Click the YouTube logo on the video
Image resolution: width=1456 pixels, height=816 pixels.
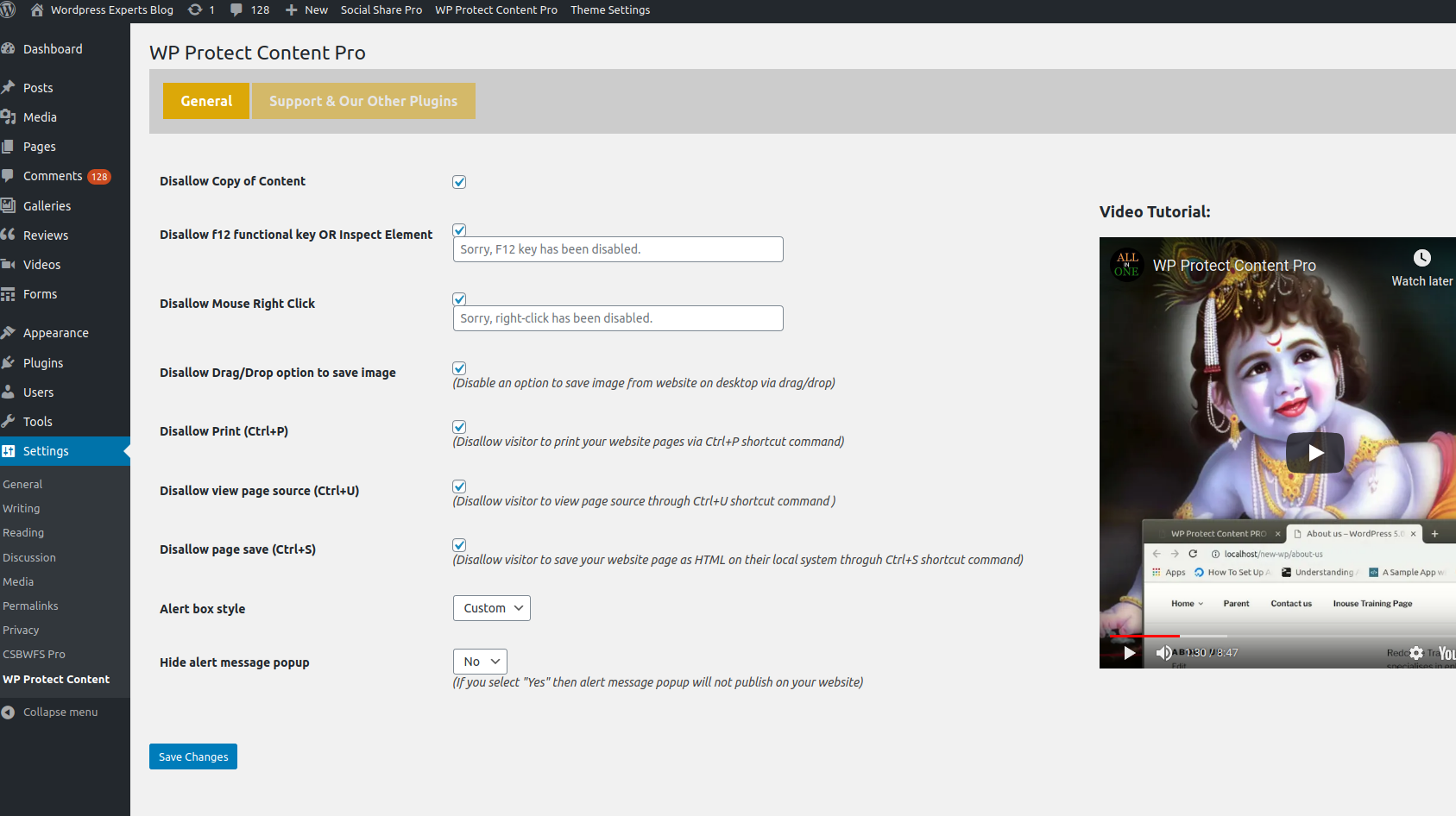pyautogui.click(x=1447, y=653)
